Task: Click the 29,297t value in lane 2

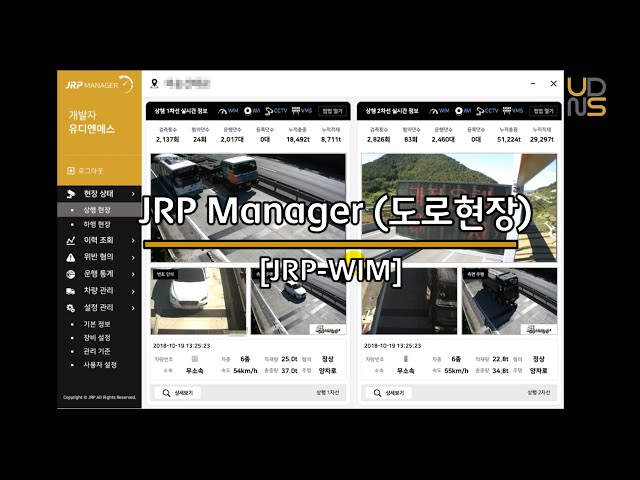Action: (542, 140)
